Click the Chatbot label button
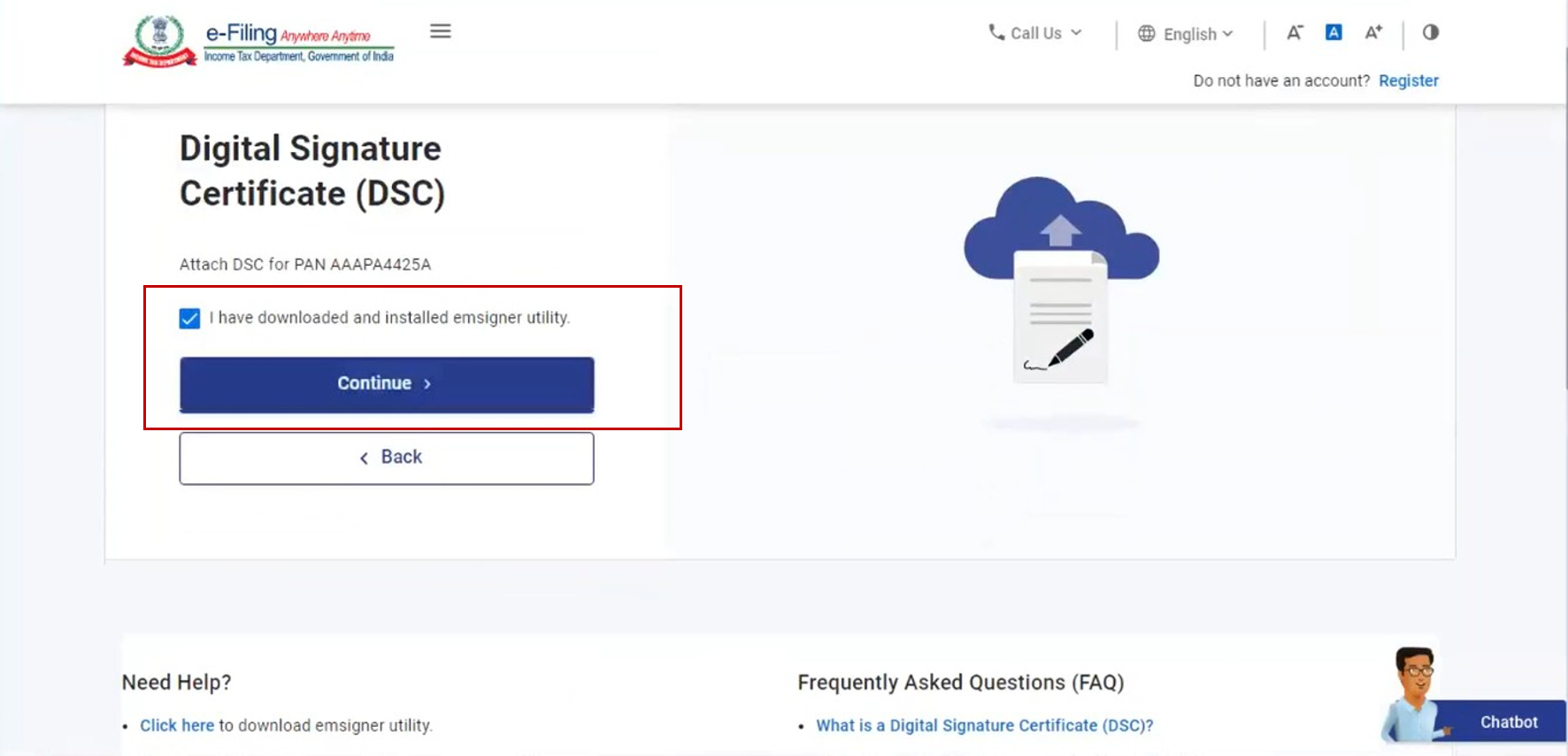Screen dimensions: 1568x756 click(x=1508, y=722)
